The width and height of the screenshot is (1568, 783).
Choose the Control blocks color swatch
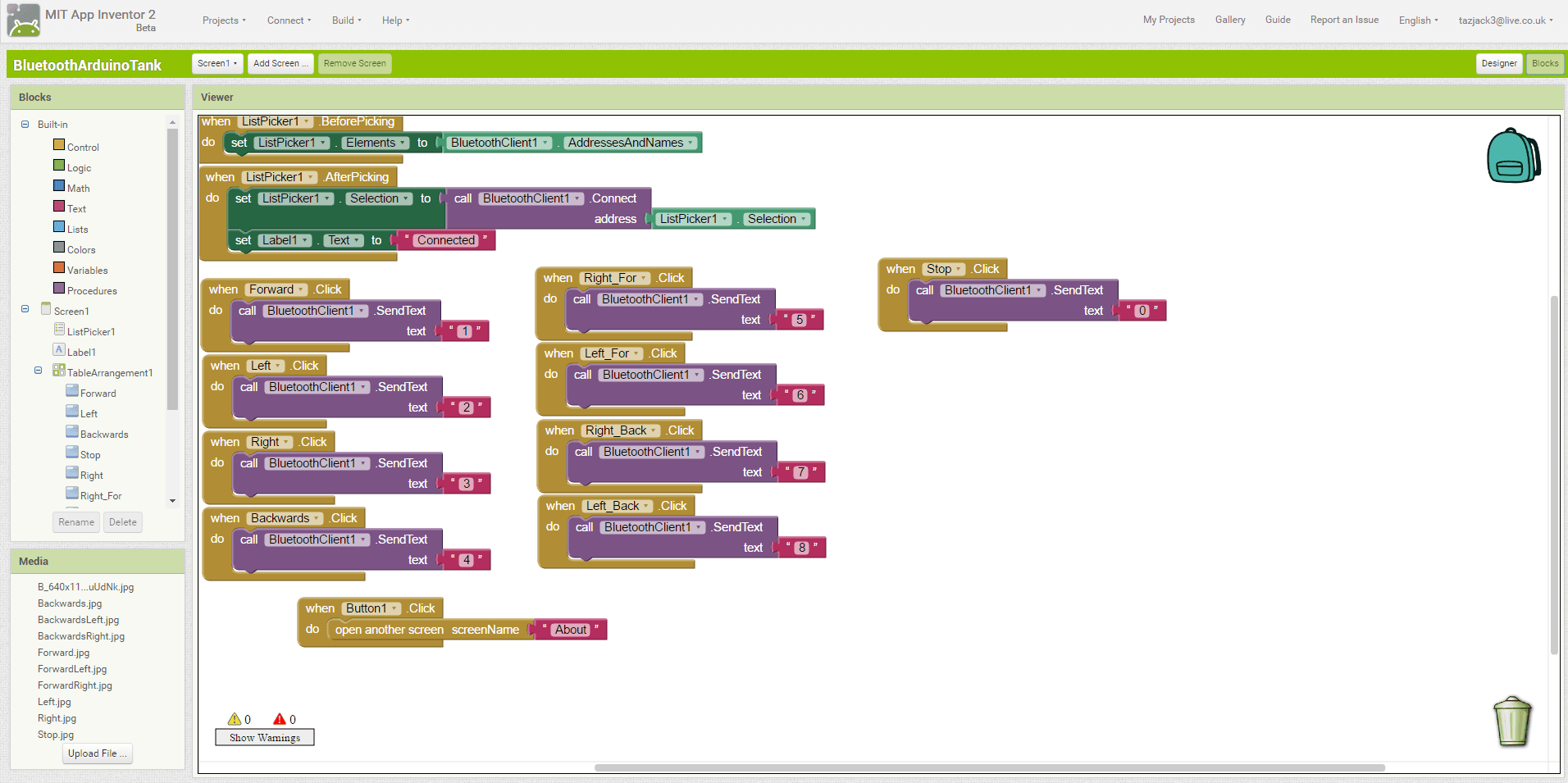tap(59, 145)
